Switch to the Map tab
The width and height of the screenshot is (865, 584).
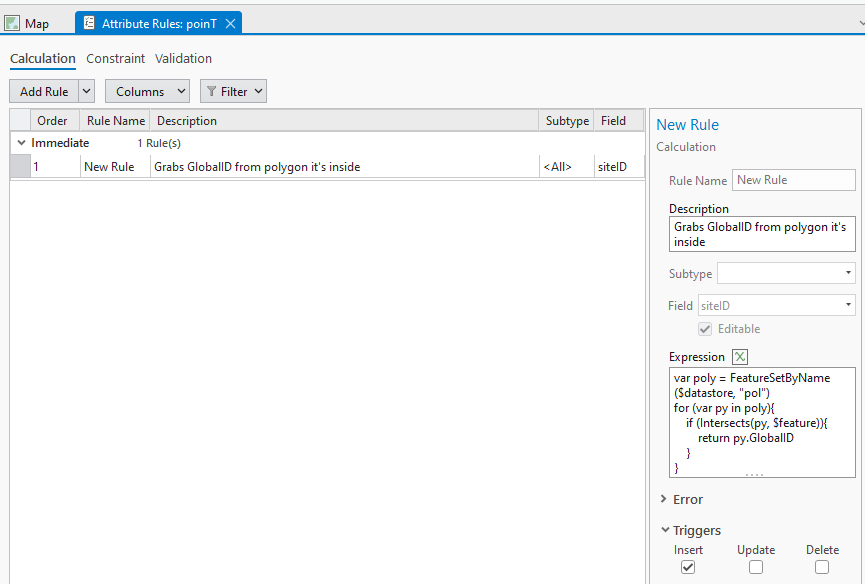(26, 23)
